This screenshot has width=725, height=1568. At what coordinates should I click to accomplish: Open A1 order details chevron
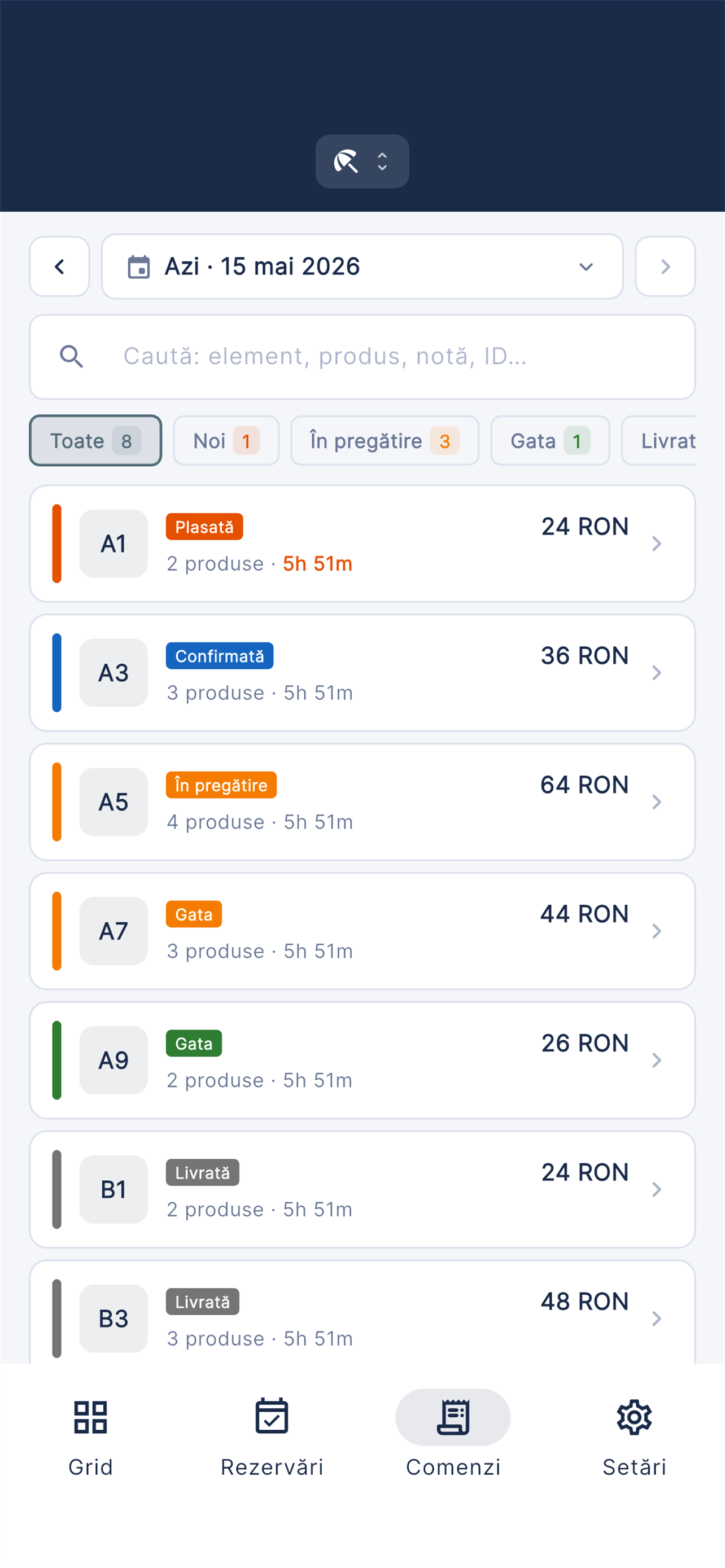coord(656,544)
